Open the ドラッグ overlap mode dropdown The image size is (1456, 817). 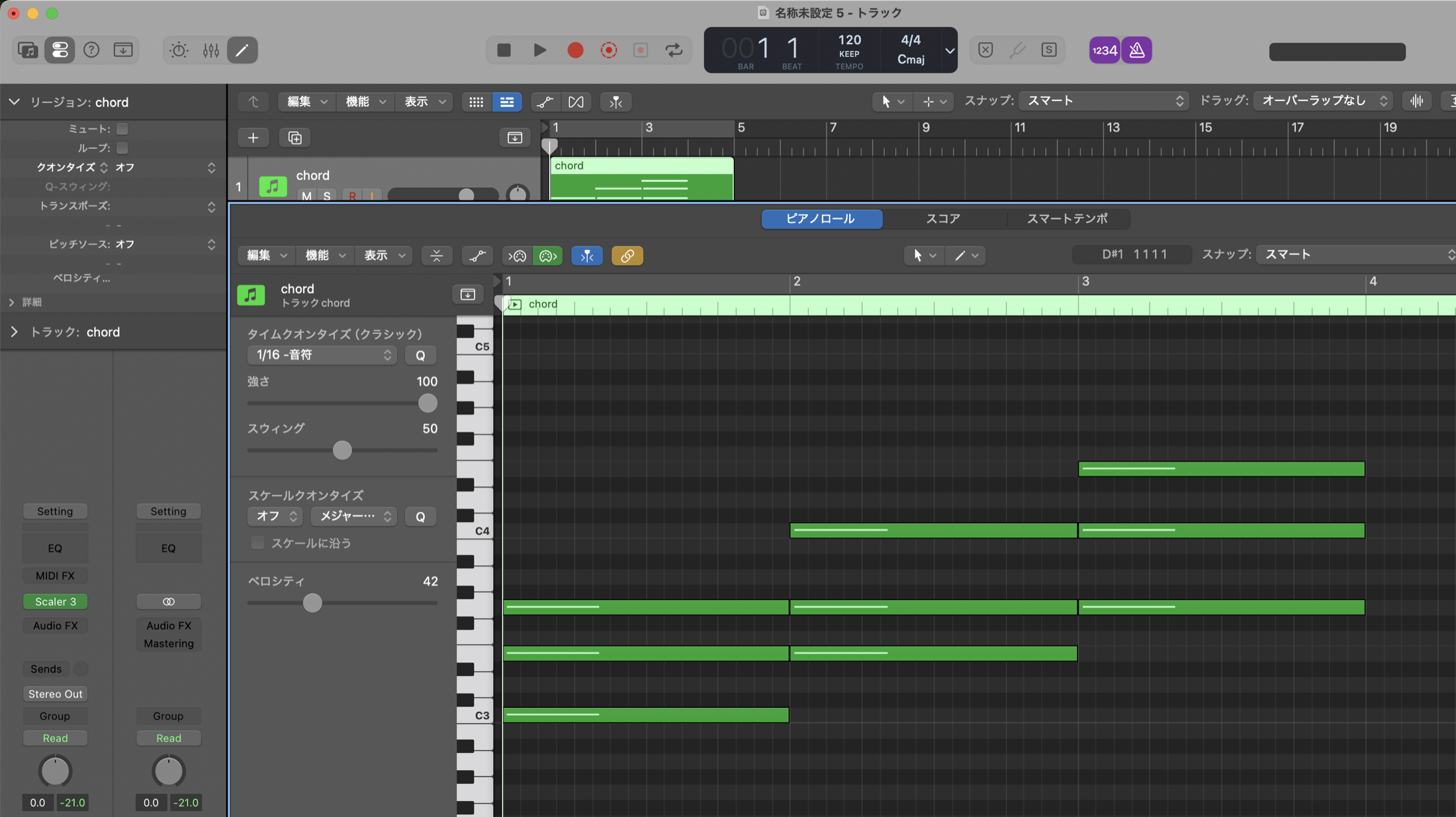coord(1323,101)
